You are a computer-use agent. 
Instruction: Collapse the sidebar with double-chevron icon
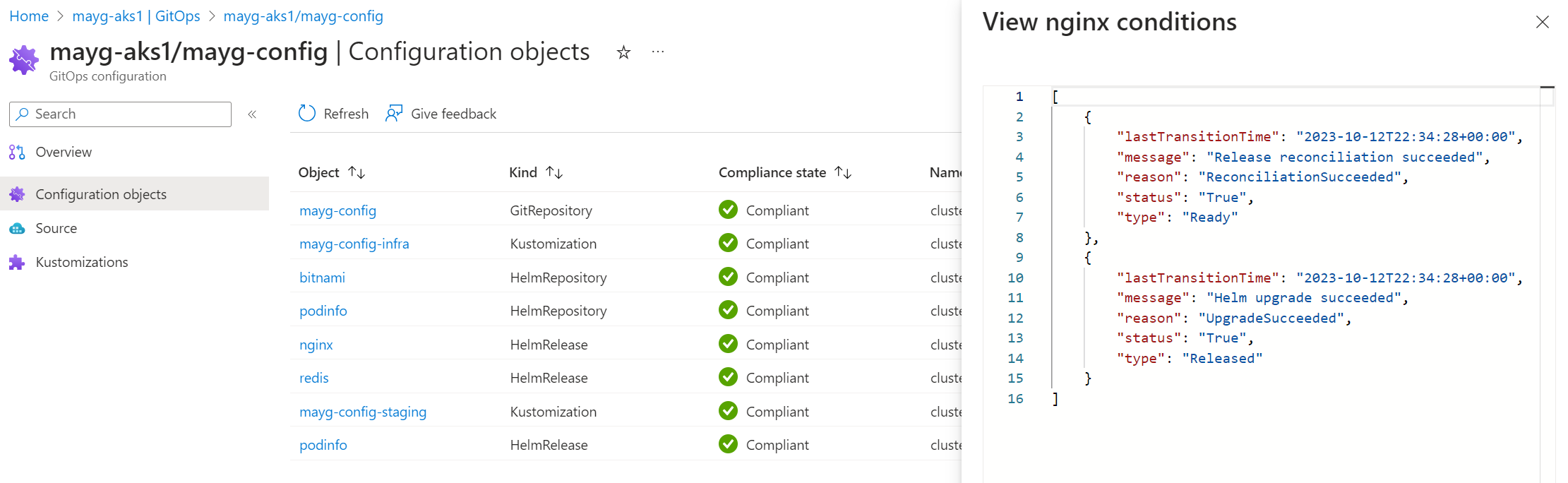click(x=252, y=114)
